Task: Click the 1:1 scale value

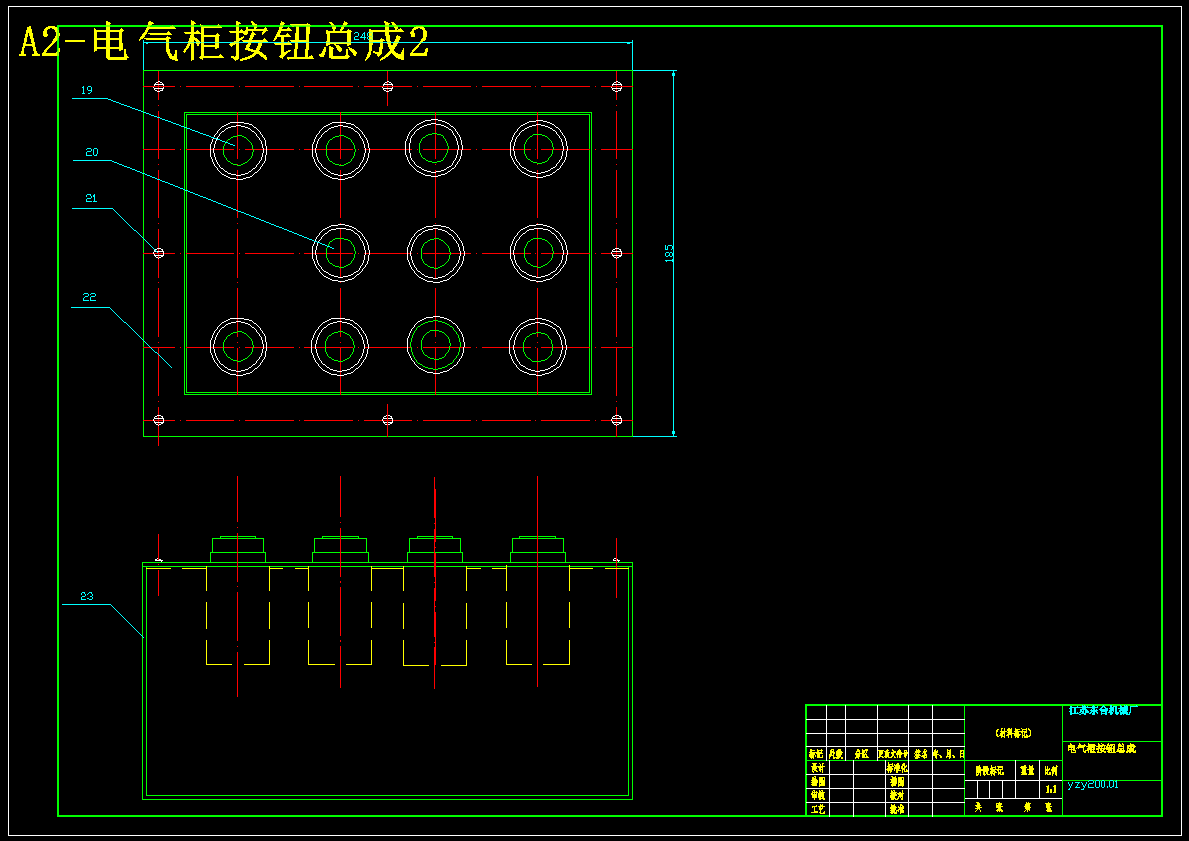Action: (x=1051, y=789)
